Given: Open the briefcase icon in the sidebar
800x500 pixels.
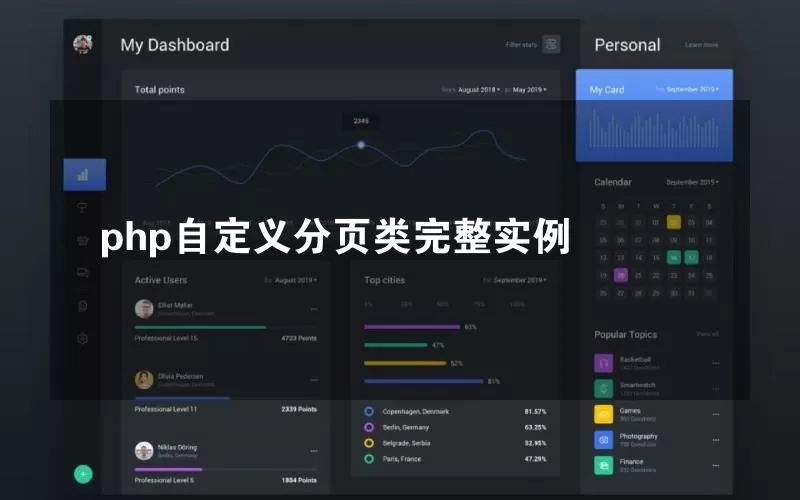Looking at the screenshot, I should coord(82,240).
